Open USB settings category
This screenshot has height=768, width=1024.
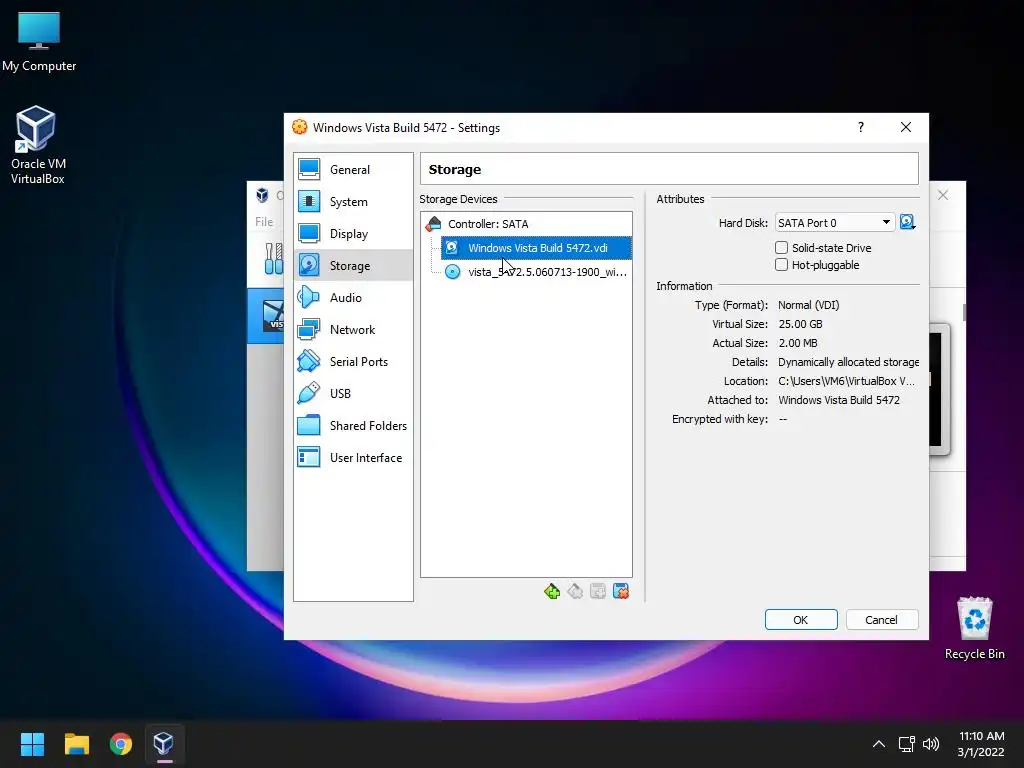tap(353, 394)
